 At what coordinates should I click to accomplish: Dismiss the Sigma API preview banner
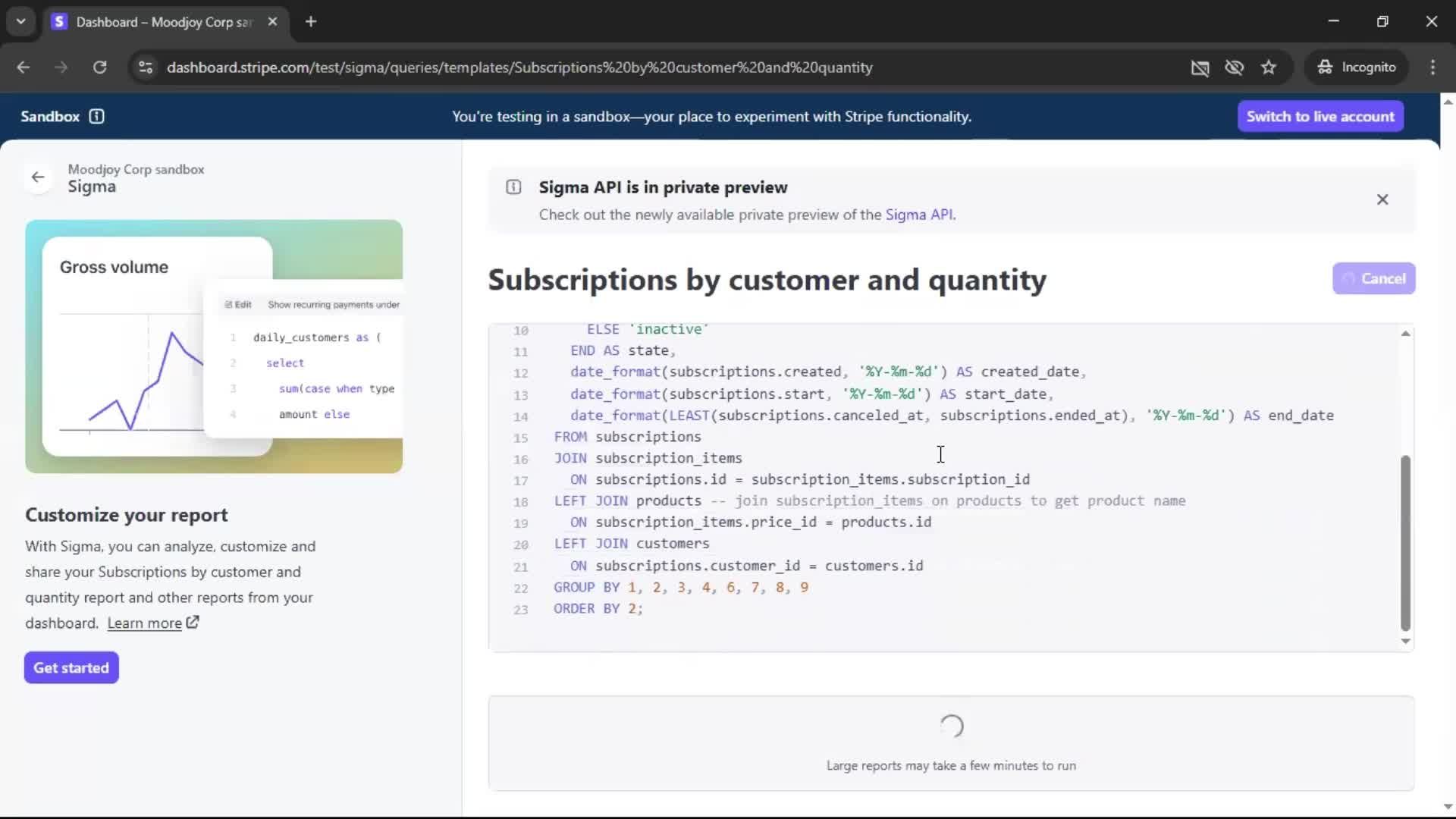pyautogui.click(x=1382, y=199)
